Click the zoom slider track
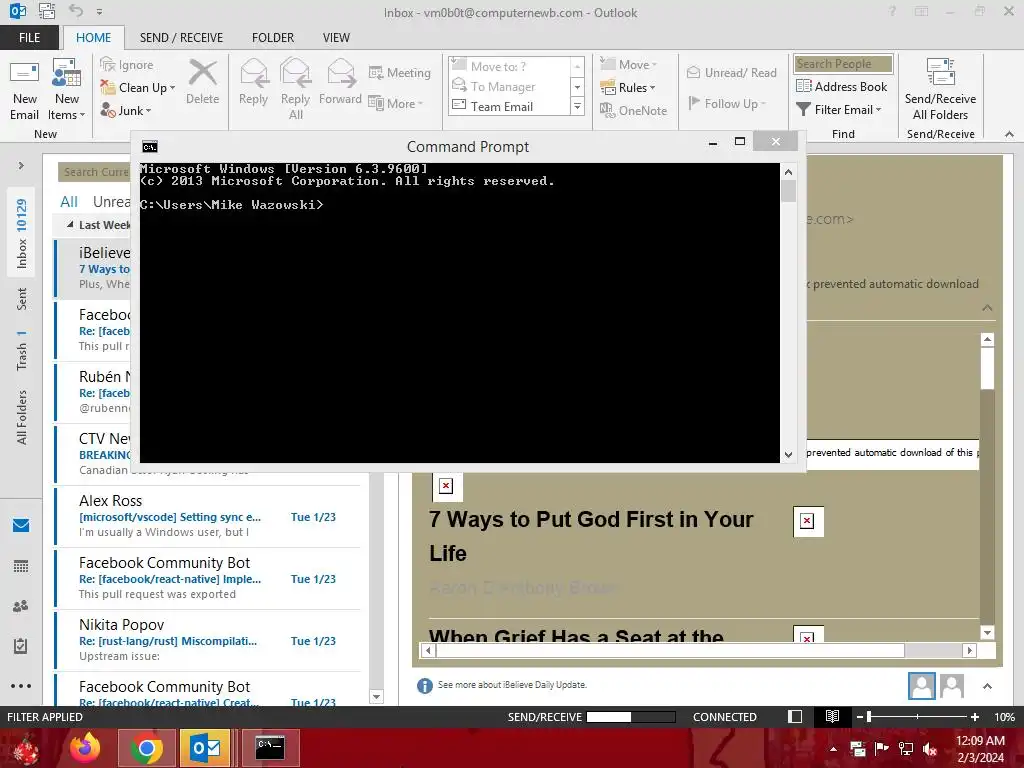1024x768 pixels. 918,716
